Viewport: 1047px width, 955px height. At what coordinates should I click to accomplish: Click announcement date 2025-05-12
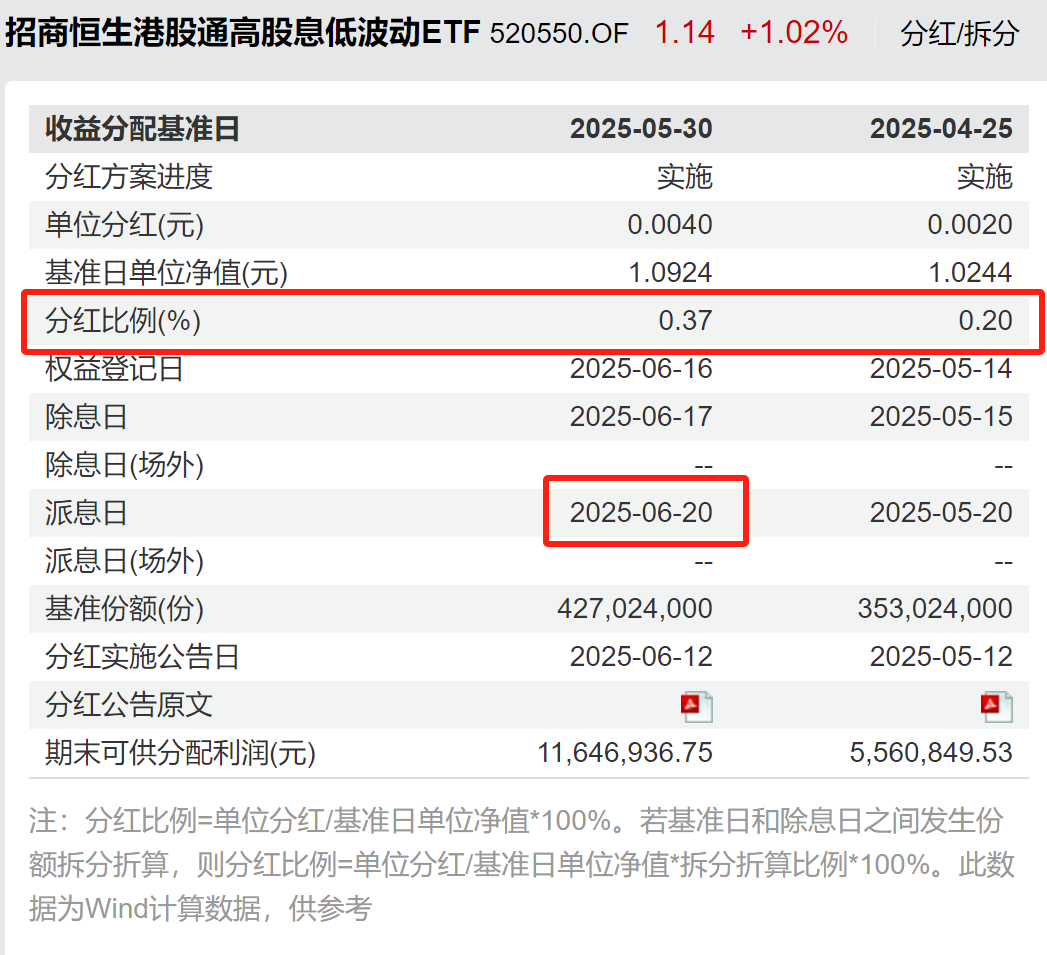pyautogui.click(x=941, y=658)
